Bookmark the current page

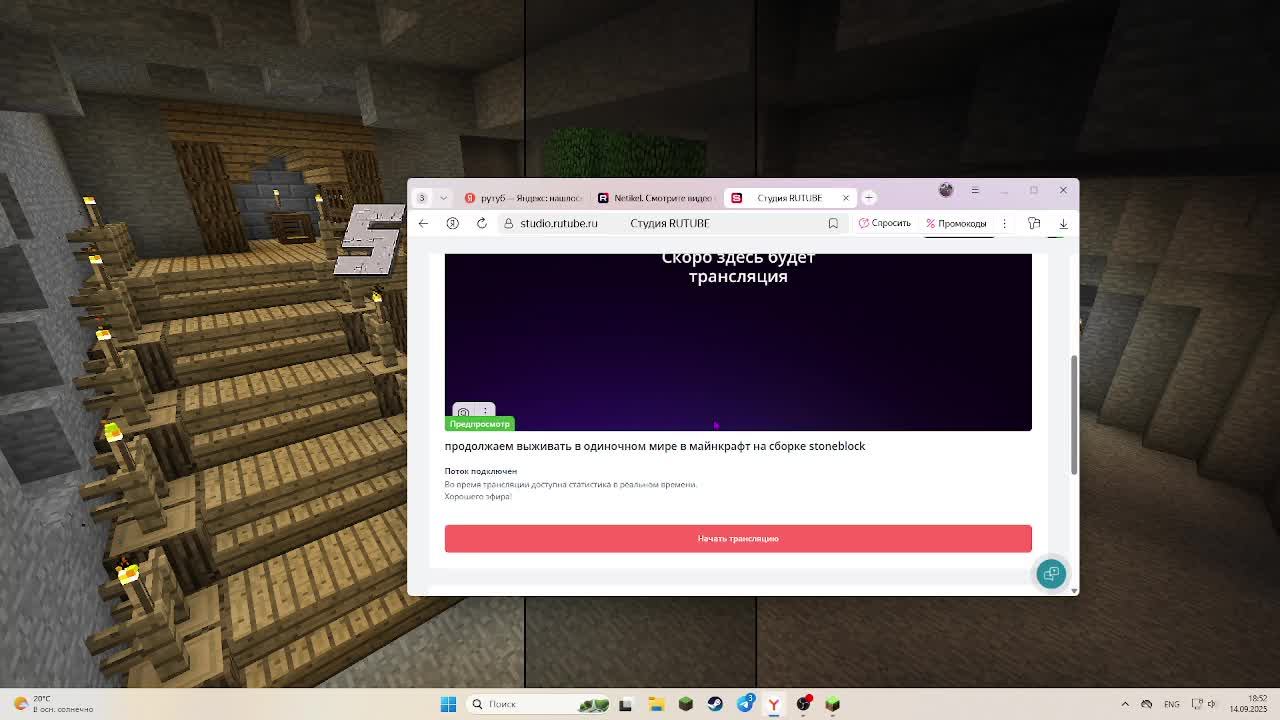point(833,223)
